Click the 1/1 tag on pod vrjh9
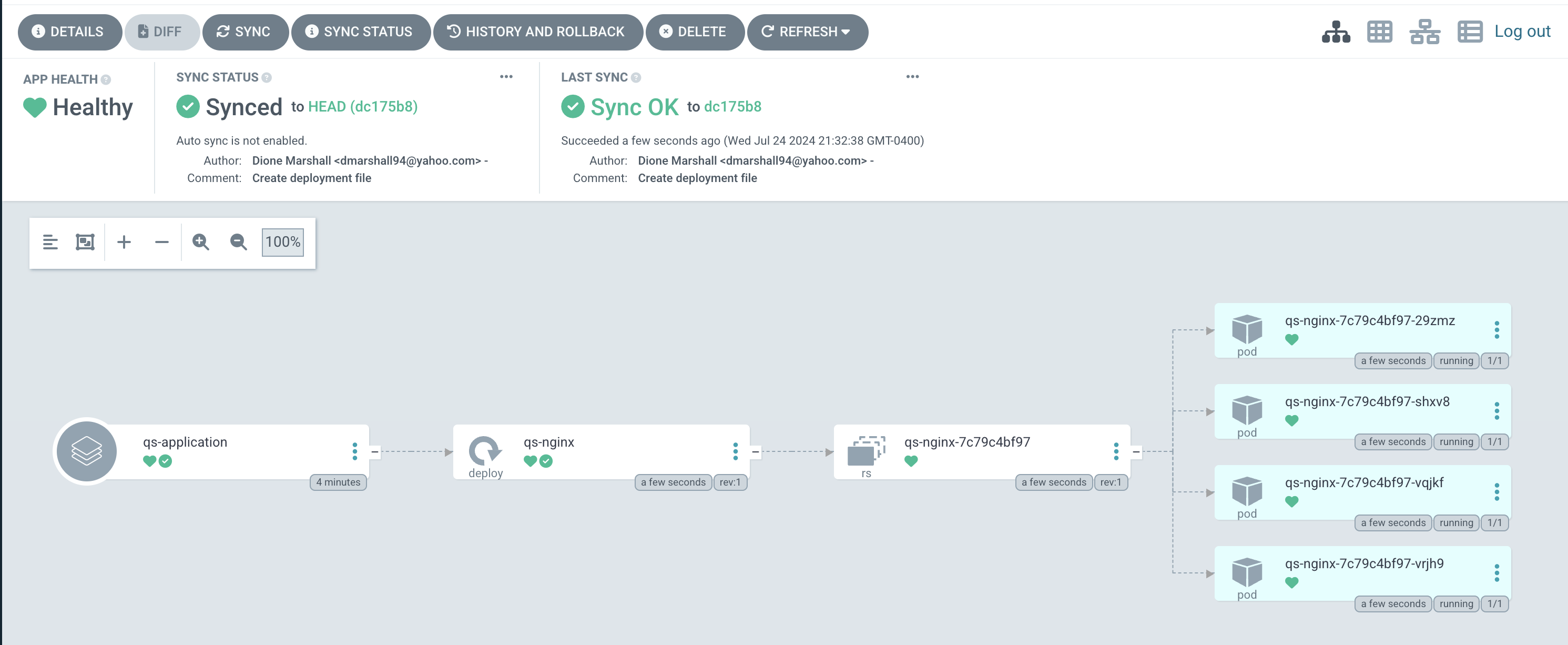Screen dimensions: 1568x645 pyautogui.click(x=1494, y=604)
